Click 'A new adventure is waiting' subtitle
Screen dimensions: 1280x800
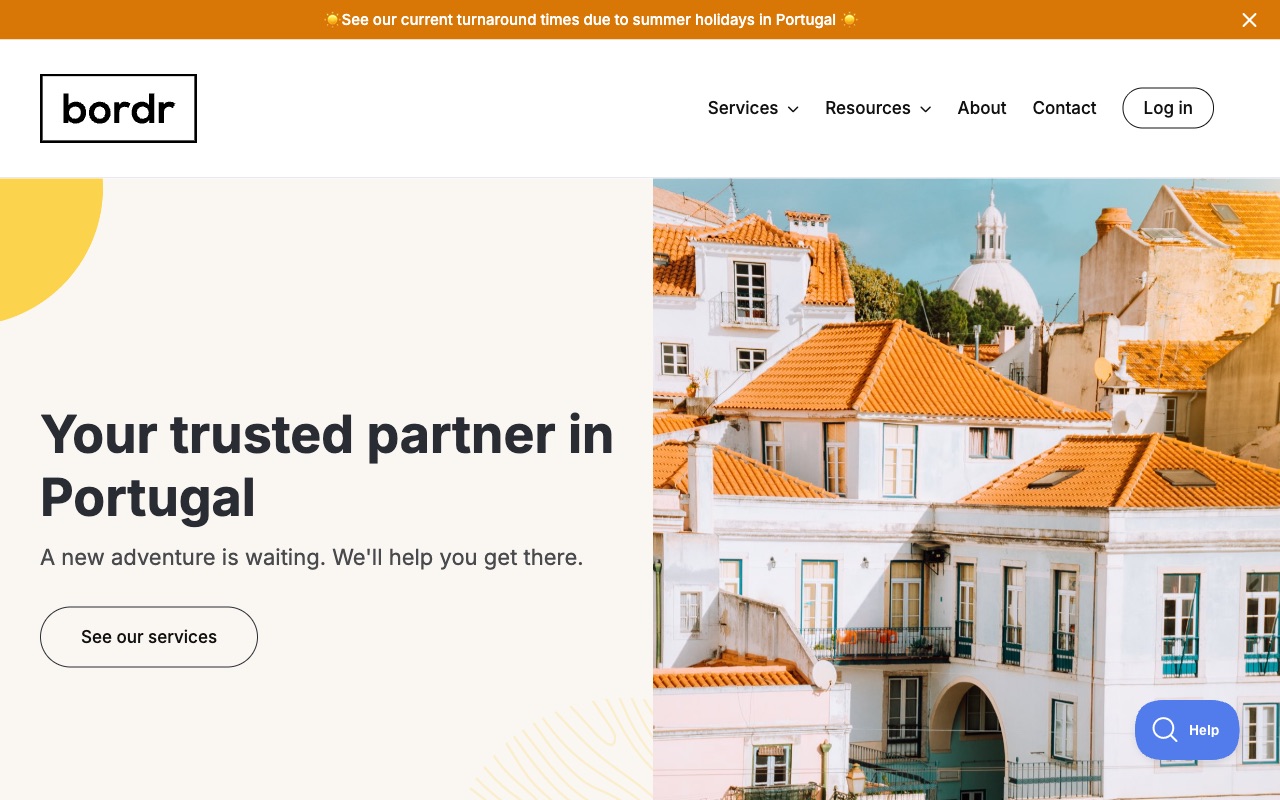[311, 557]
